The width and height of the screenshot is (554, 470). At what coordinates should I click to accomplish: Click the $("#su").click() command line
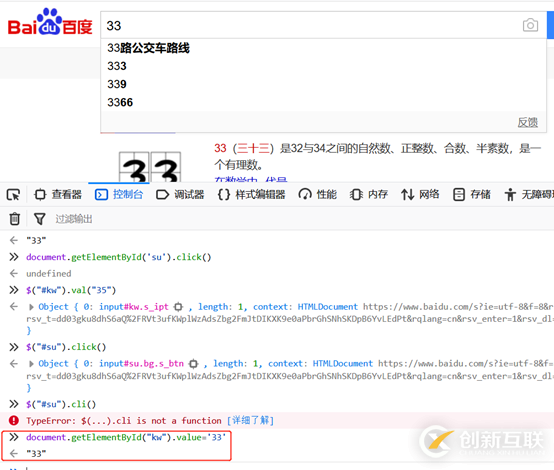click(66, 347)
